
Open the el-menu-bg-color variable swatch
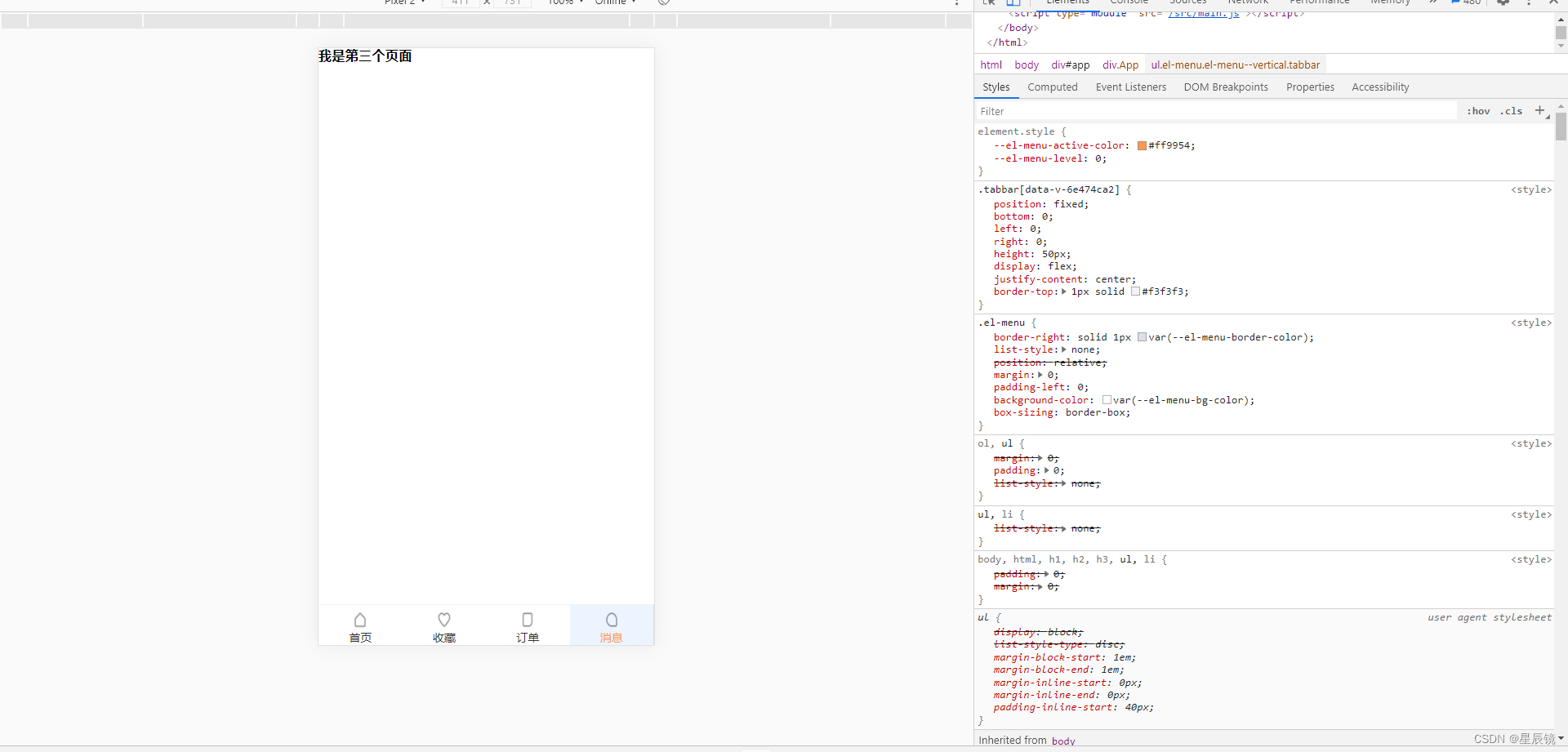click(x=1107, y=400)
